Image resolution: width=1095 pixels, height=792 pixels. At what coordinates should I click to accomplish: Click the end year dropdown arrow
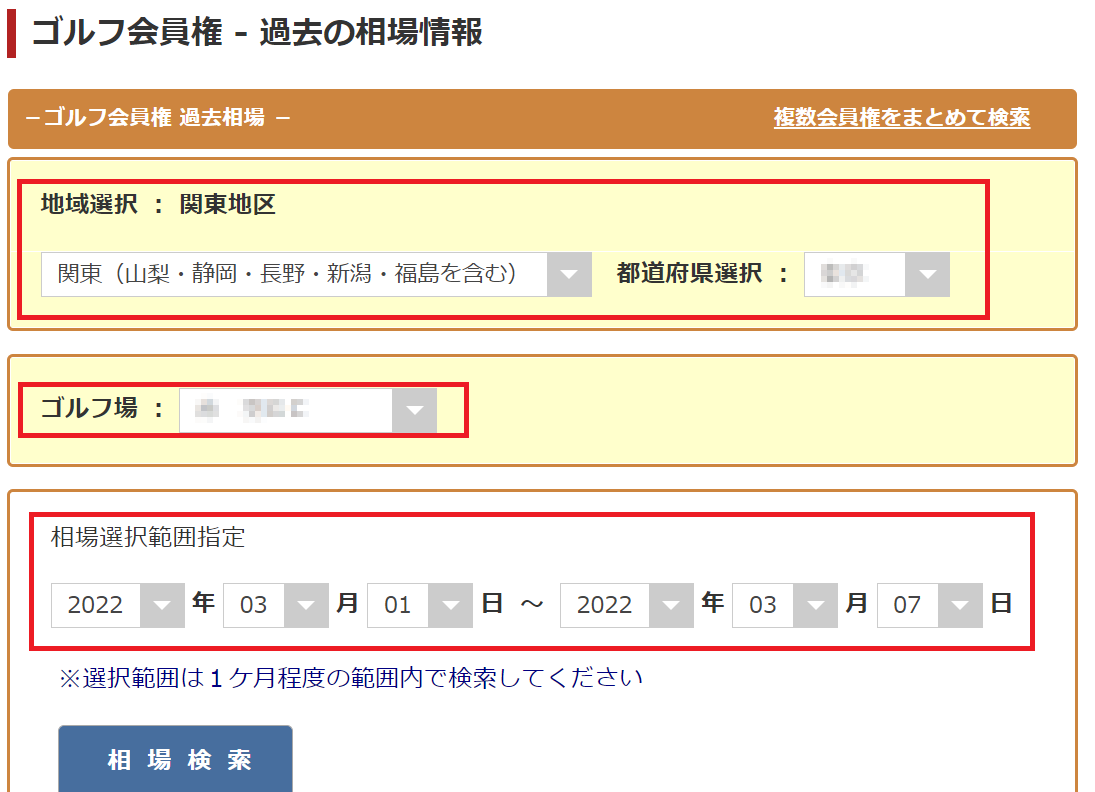669,605
